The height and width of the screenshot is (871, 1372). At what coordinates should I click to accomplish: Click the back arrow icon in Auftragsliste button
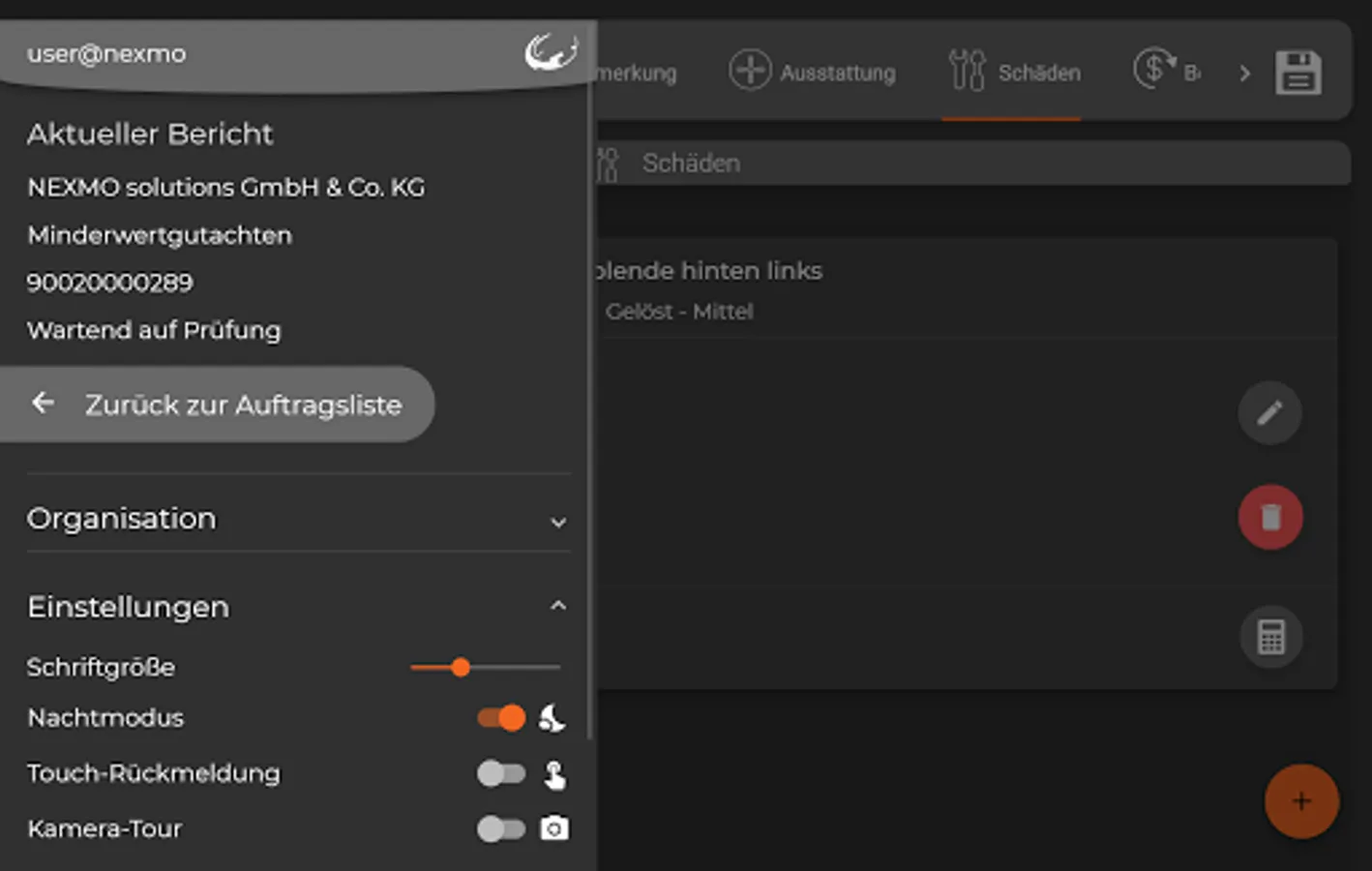click(x=43, y=403)
